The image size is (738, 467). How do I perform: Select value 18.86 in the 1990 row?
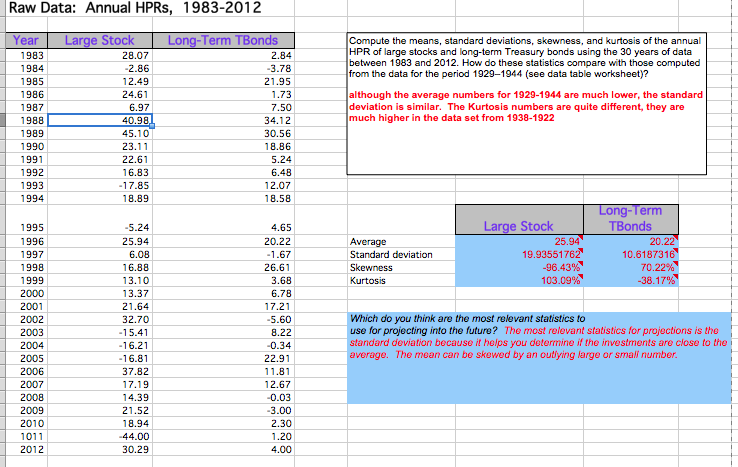click(223, 147)
